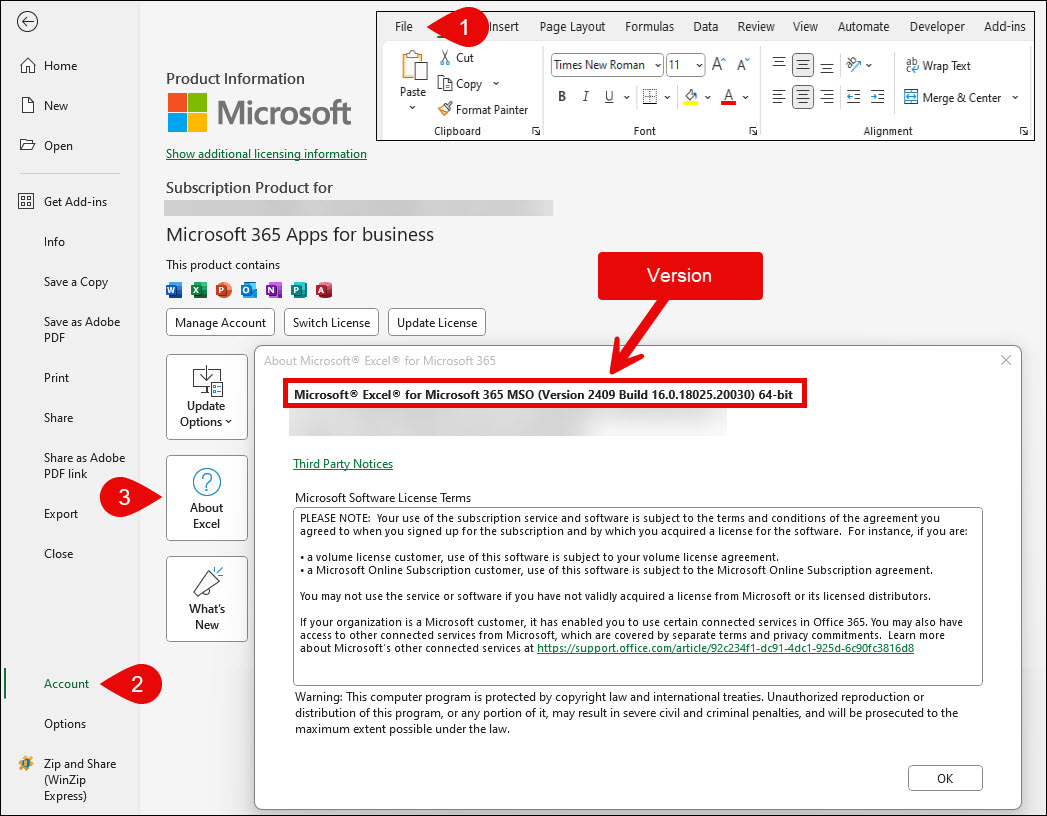Close the About Excel dialog with X

coord(1005,360)
